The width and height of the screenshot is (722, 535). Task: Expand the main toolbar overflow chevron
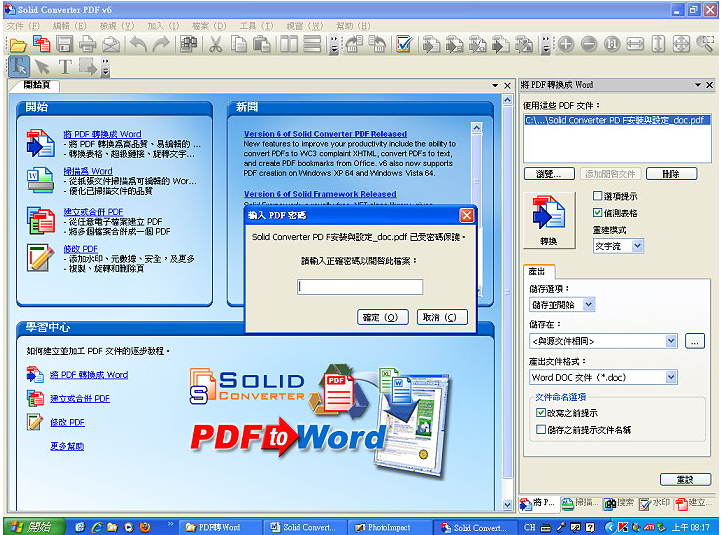tap(335, 45)
